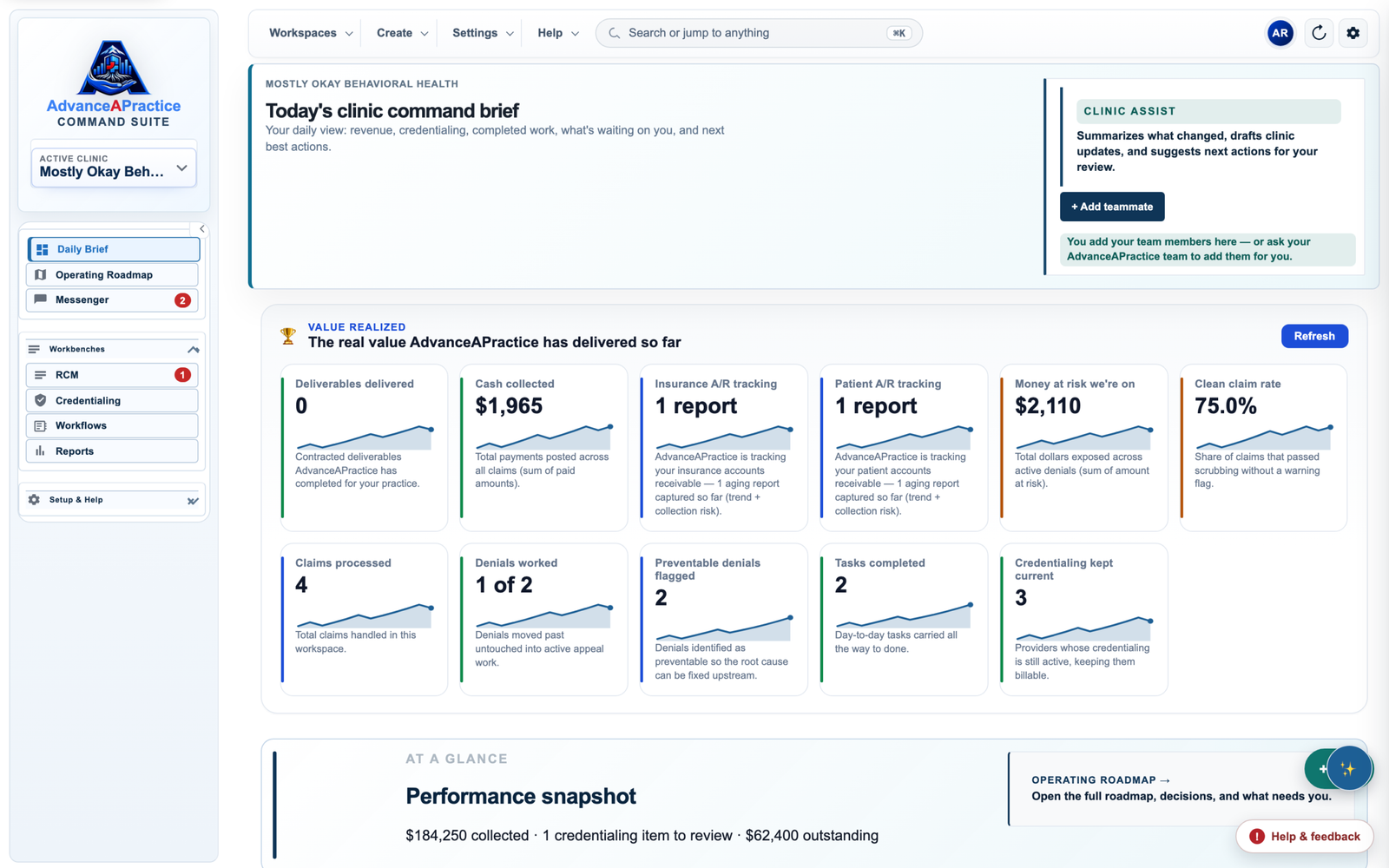Image resolution: width=1389 pixels, height=868 pixels.
Task: Click the Operating Roadmap map icon
Action: coord(40,274)
